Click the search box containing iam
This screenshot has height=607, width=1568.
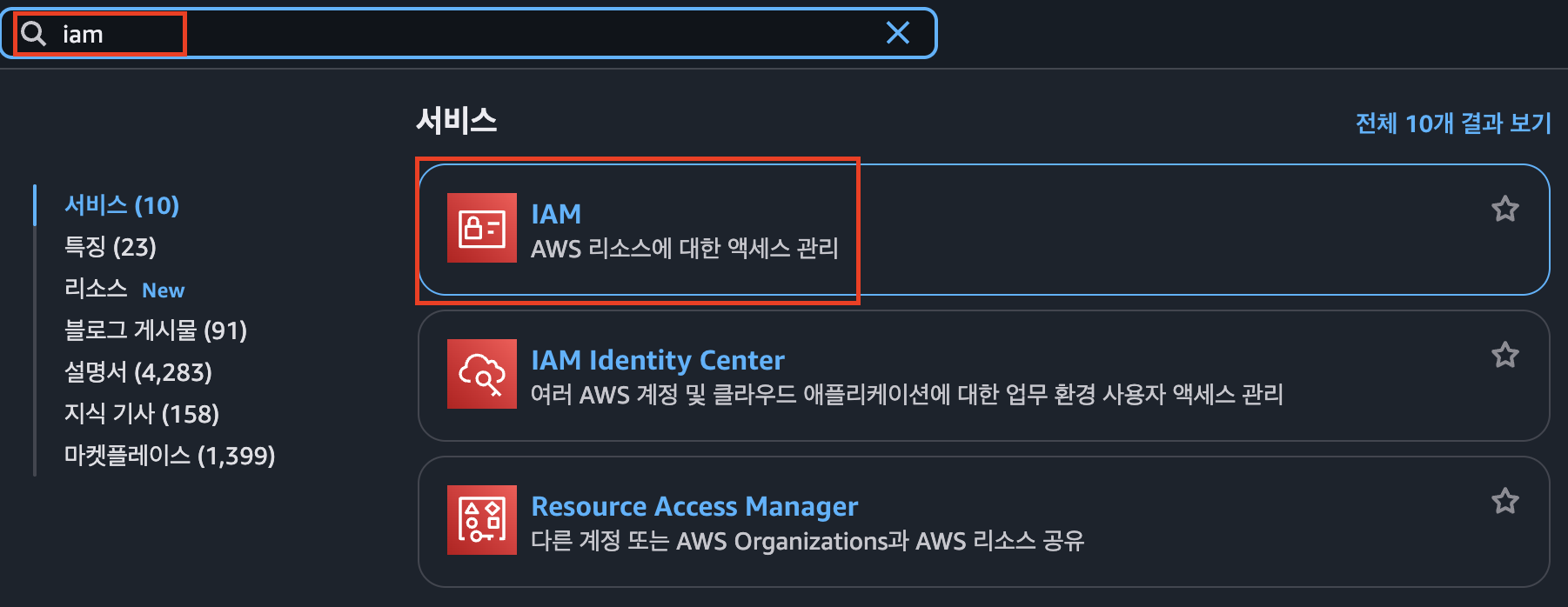[469, 33]
